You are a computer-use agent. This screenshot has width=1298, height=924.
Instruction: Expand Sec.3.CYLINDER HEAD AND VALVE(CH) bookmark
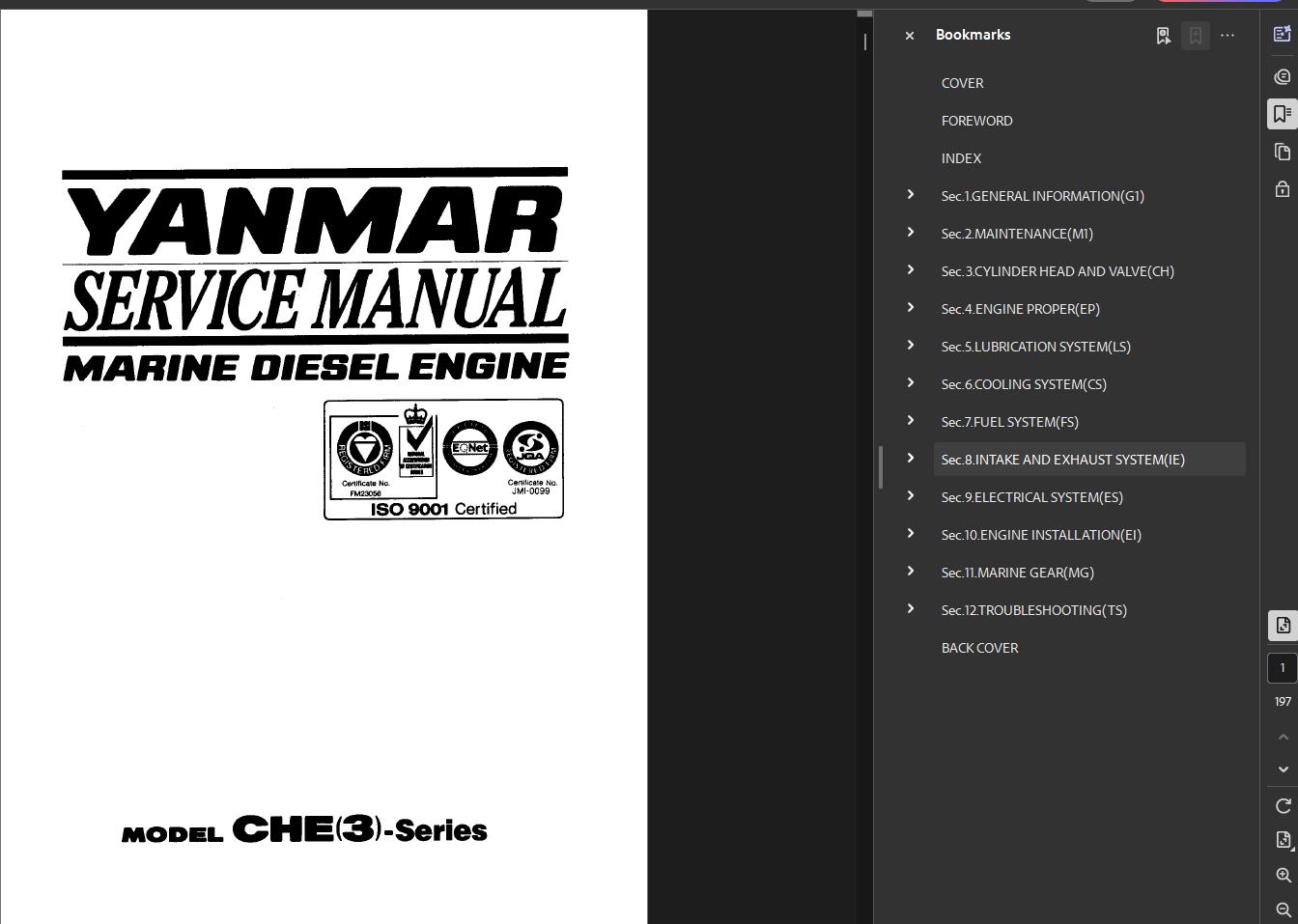point(911,270)
